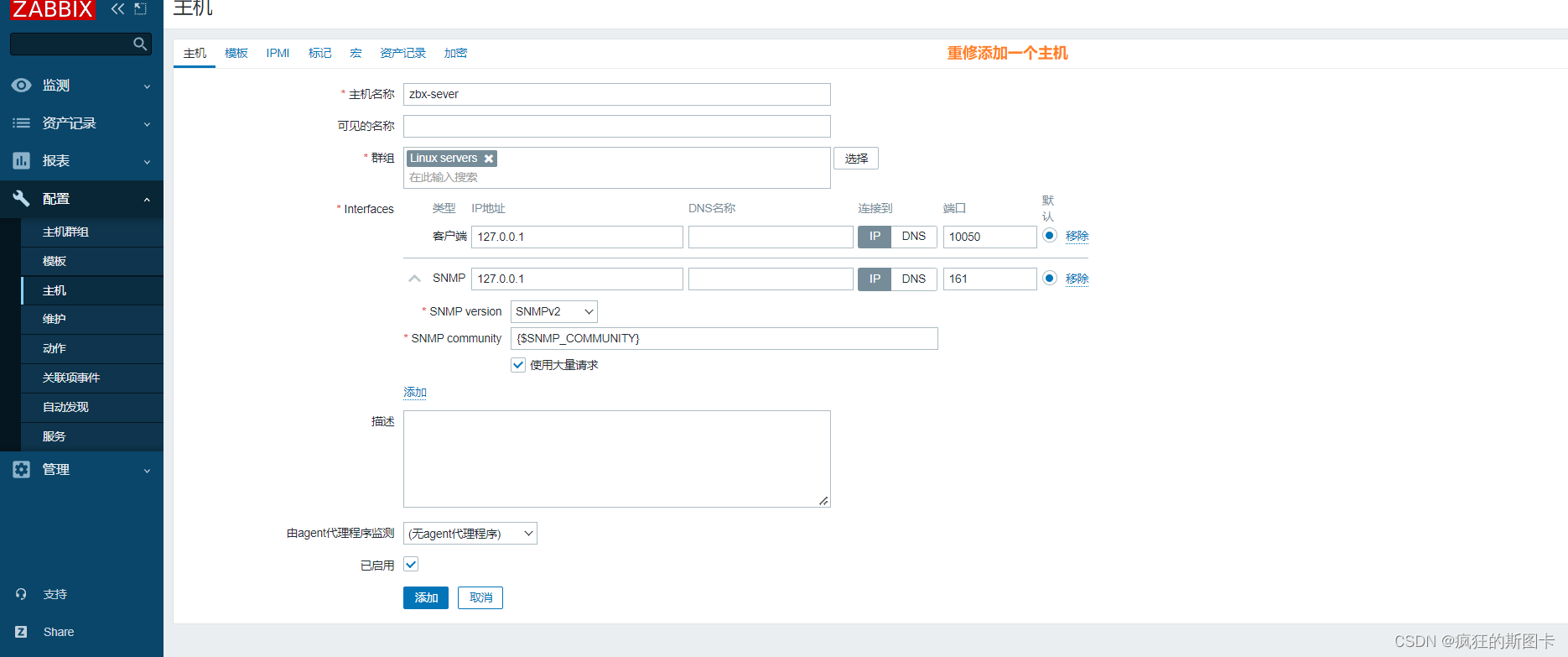Image resolution: width=1568 pixels, height=657 pixels.
Task: Toggle the 已启用 checkbox
Action: pos(411,565)
